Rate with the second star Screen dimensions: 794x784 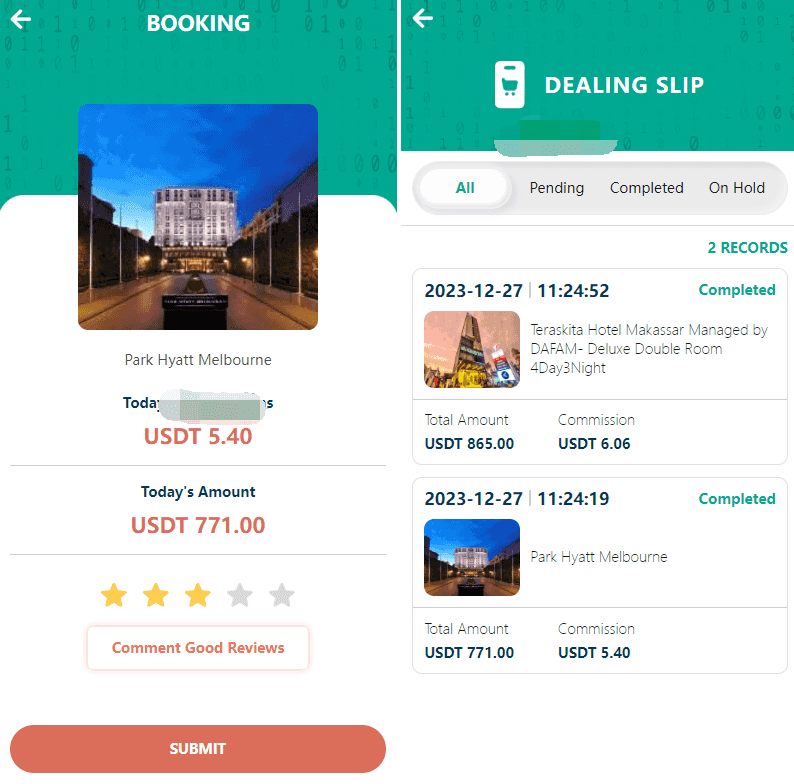point(156,595)
